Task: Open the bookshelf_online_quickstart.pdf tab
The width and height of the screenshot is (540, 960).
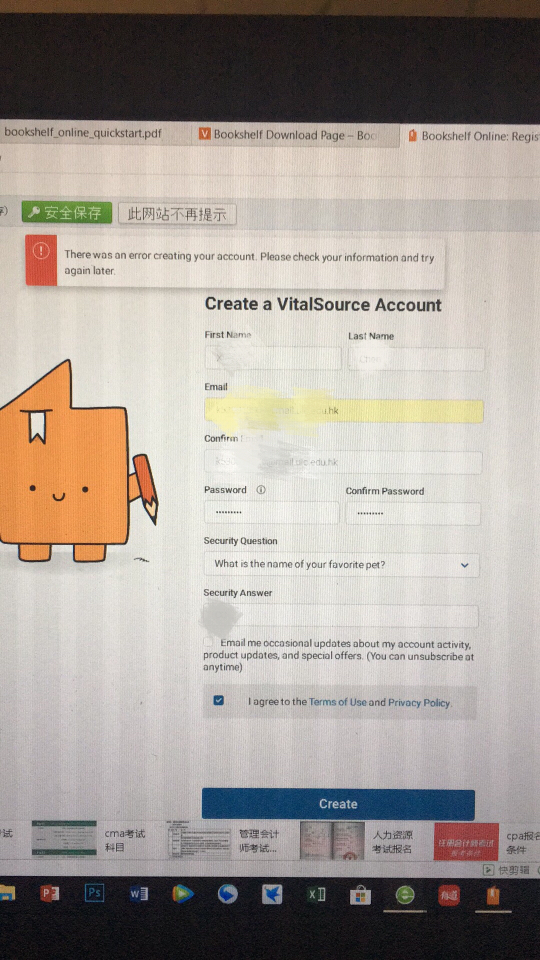Action: click(83, 133)
